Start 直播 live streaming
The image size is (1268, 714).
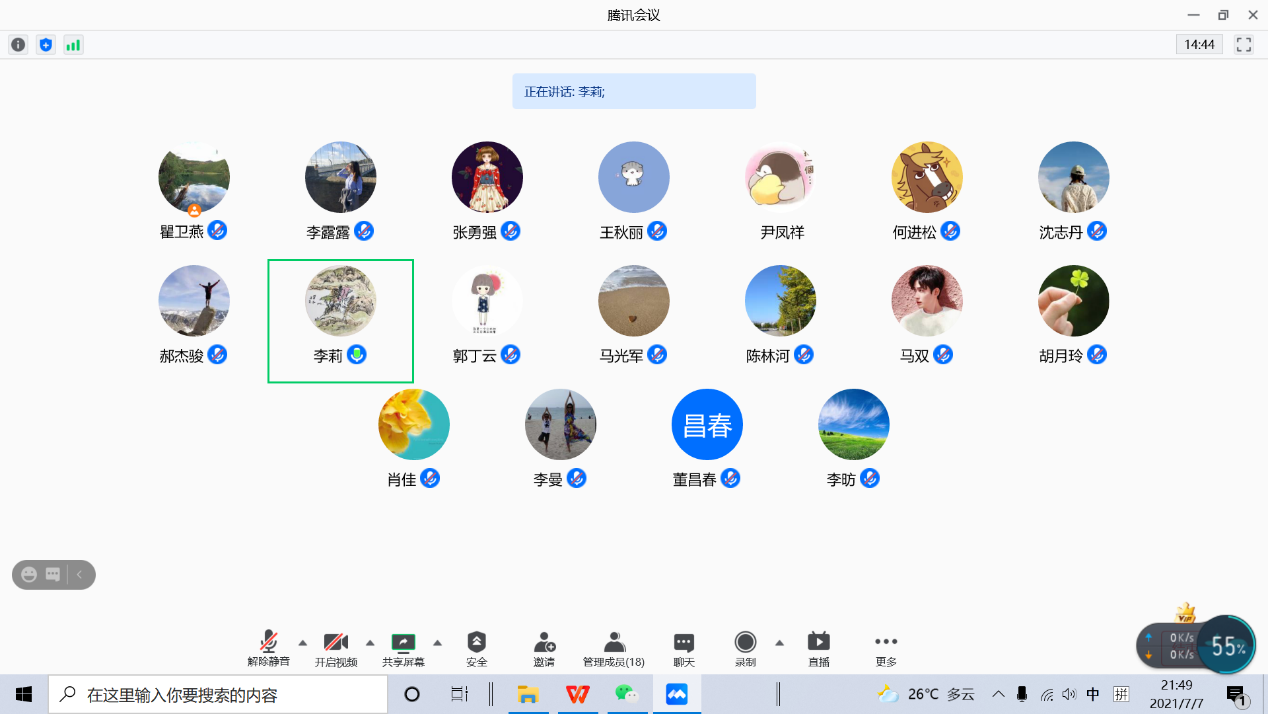(x=819, y=648)
